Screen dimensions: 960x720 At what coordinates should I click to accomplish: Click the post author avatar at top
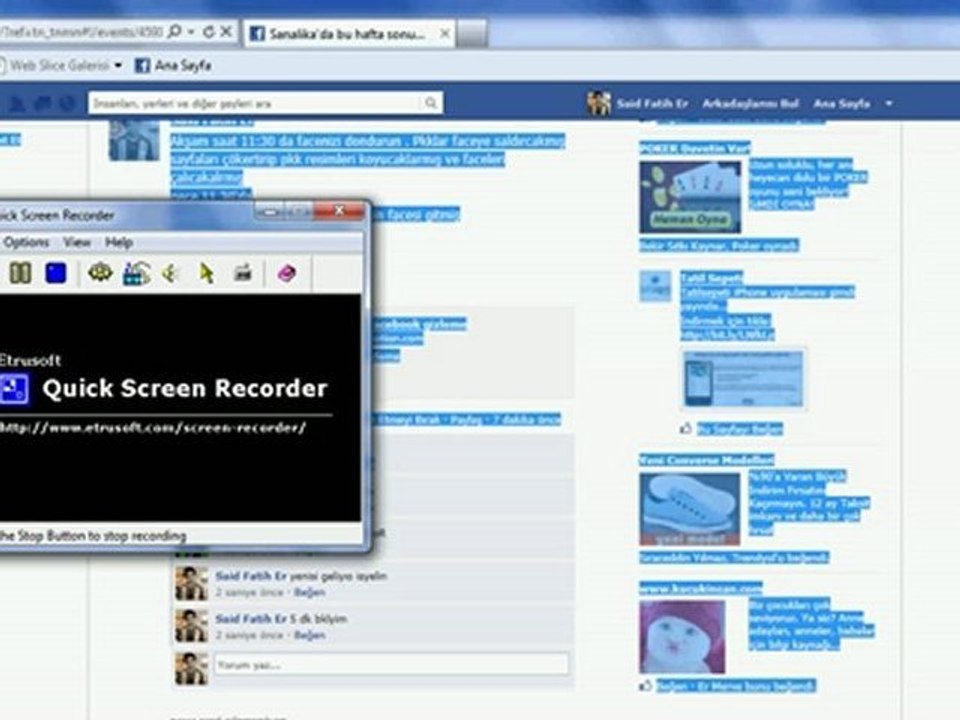click(x=134, y=141)
